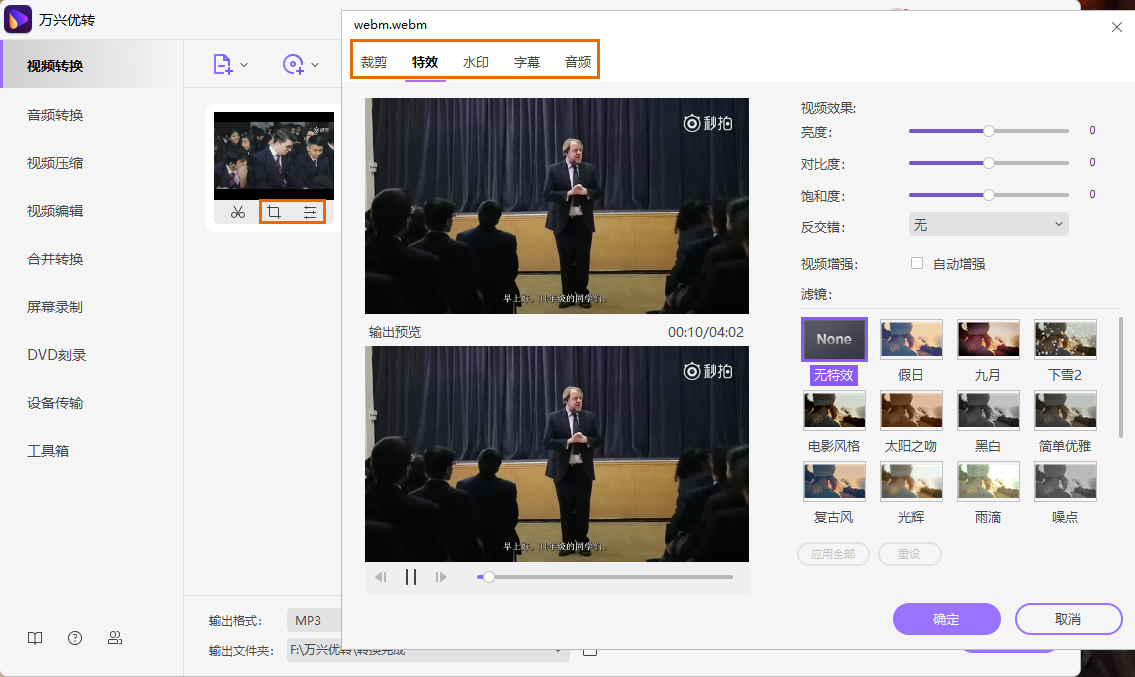Open the 字幕 tab
Screen dimensions: 1135x677
(526, 61)
